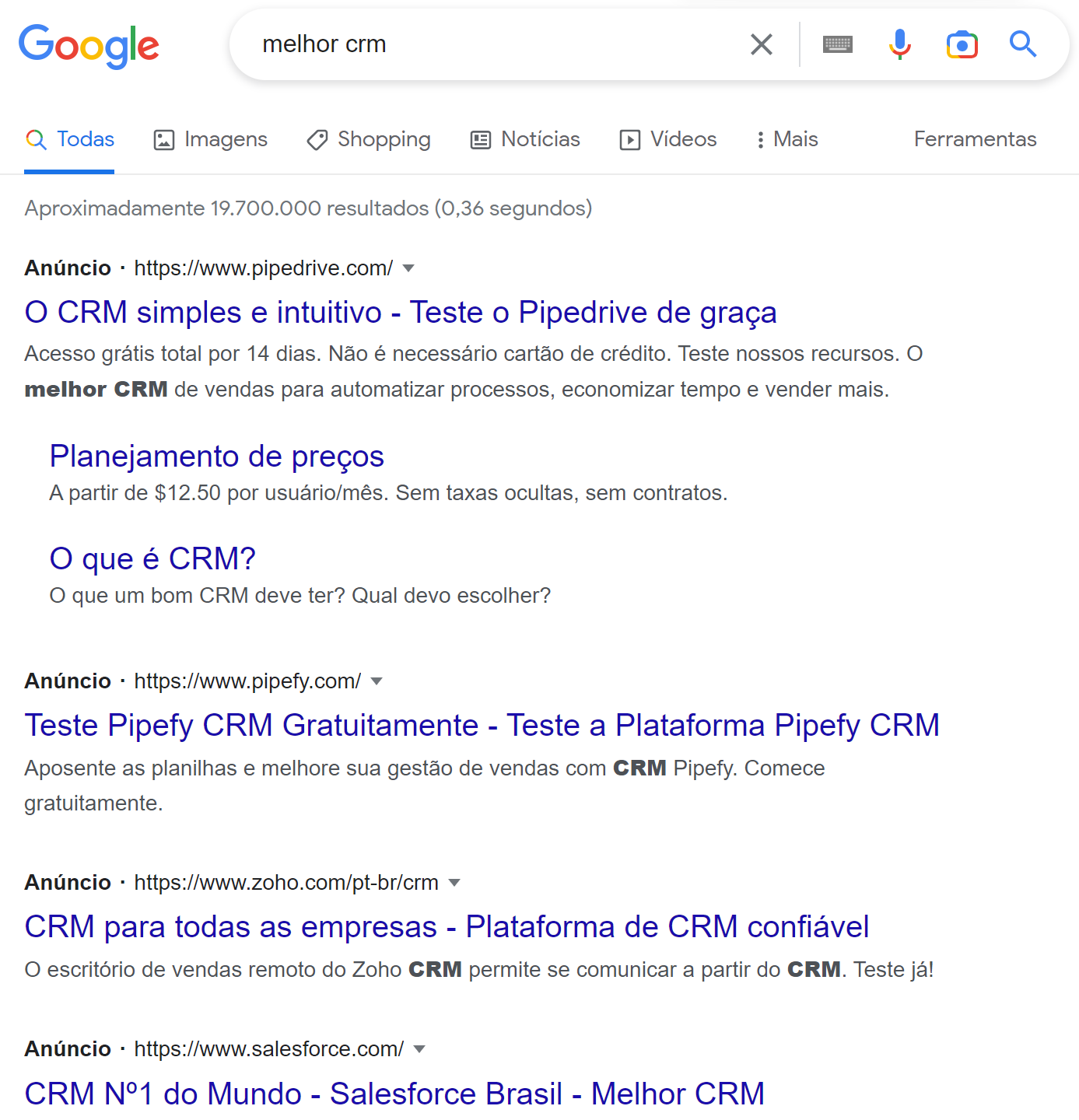Click the blue magnifier search button
This screenshot has width=1079, height=1120.
[1023, 44]
